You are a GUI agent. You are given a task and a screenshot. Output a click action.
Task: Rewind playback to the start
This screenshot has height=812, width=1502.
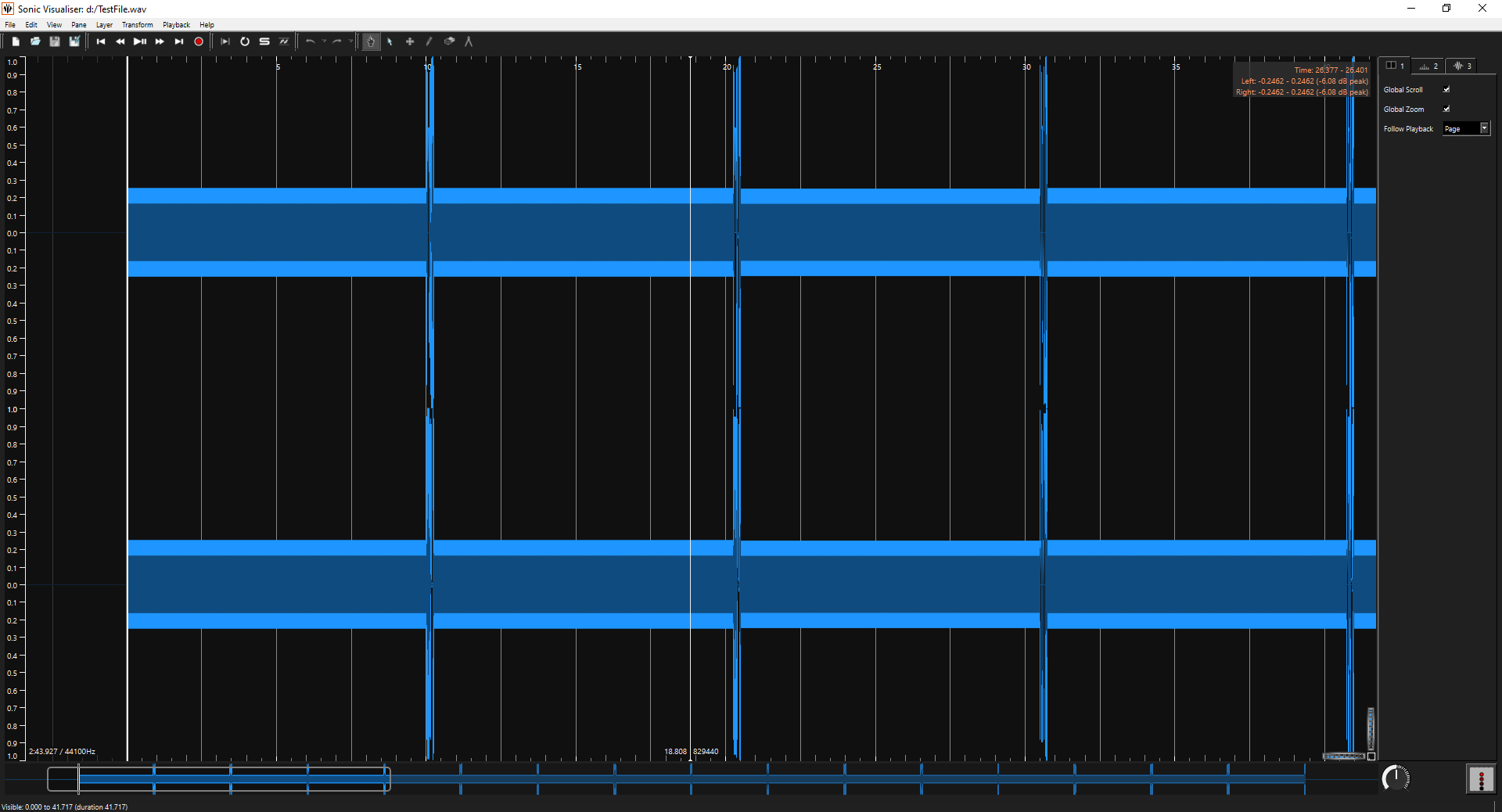(100, 41)
